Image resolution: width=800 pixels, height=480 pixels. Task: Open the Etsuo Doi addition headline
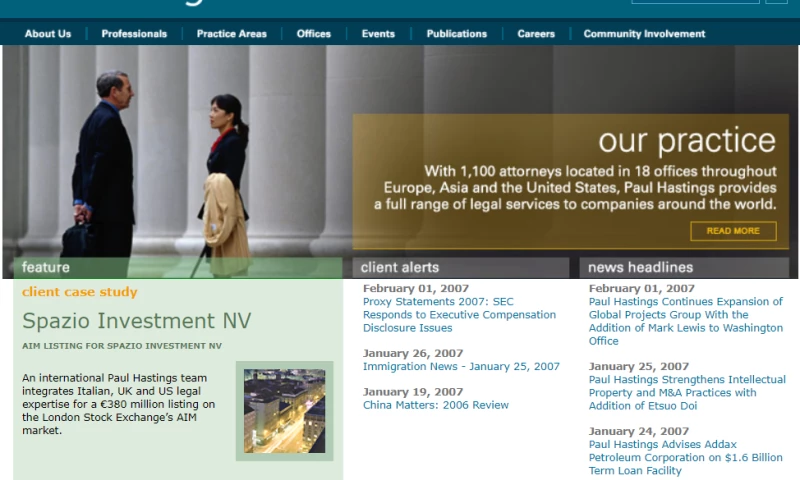pyautogui.click(x=687, y=393)
